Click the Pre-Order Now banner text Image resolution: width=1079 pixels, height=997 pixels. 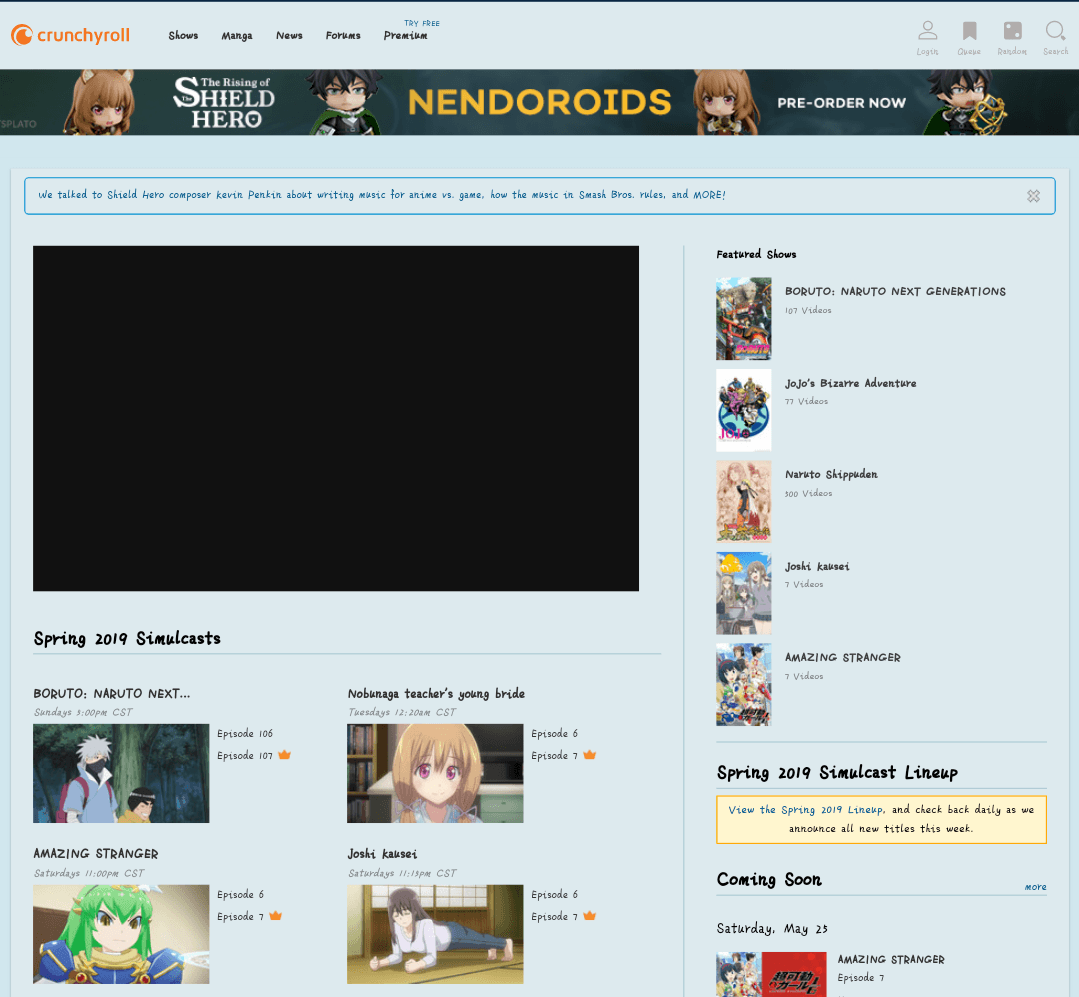click(x=841, y=103)
